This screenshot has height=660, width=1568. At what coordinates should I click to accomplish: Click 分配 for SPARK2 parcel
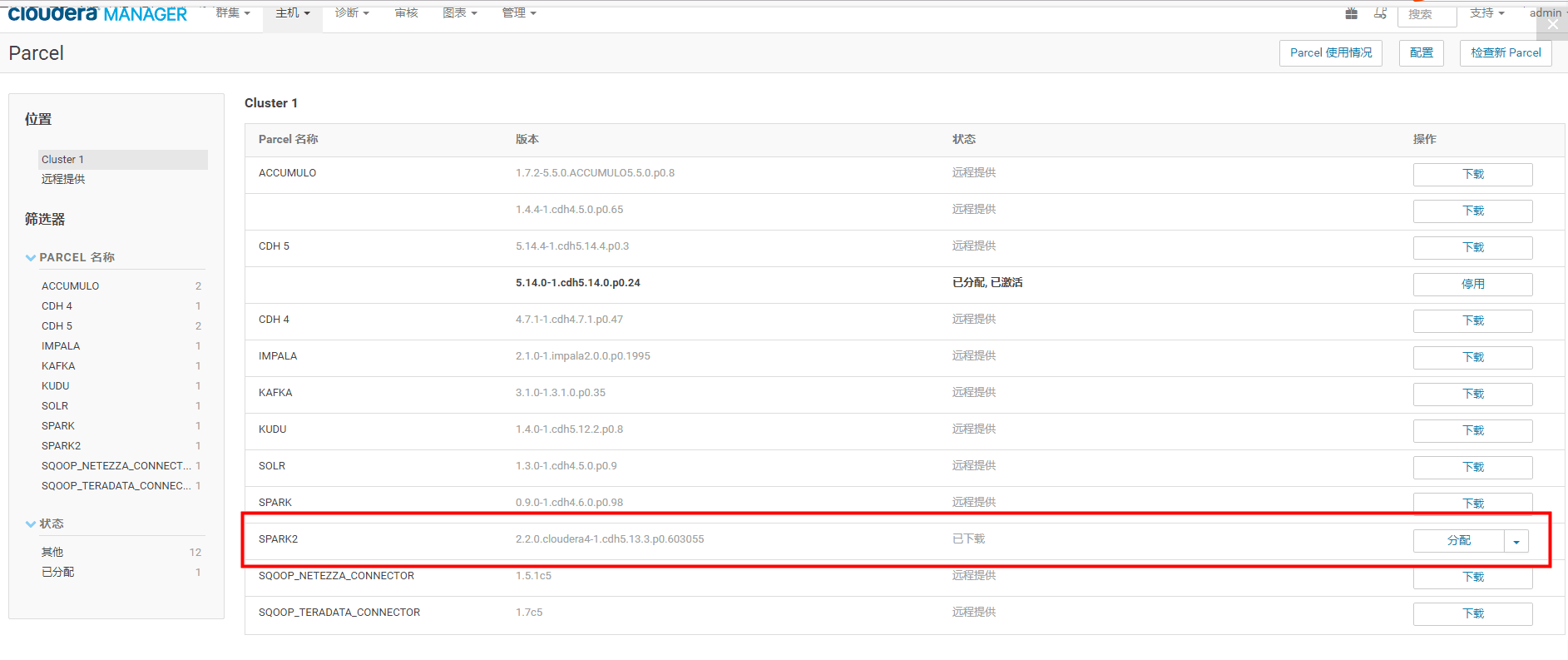pyautogui.click(x=1458, y=540)
